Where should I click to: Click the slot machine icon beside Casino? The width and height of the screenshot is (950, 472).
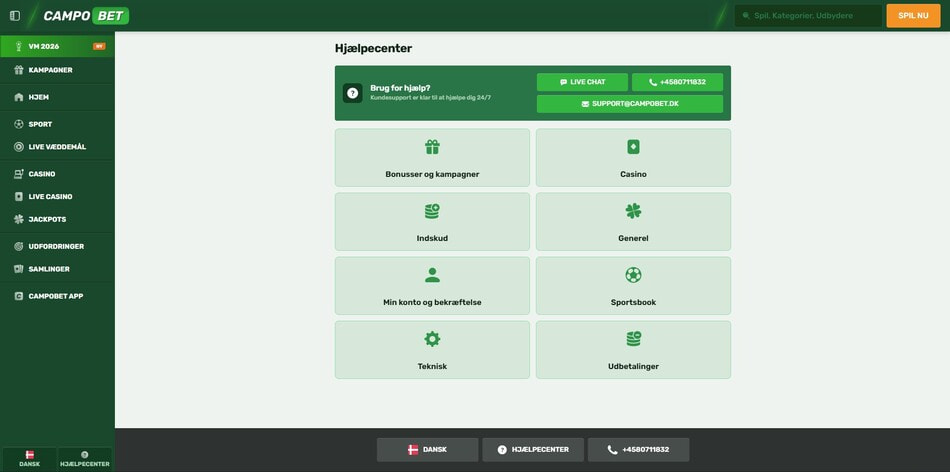pyautogui.click(x=18, y=174)
